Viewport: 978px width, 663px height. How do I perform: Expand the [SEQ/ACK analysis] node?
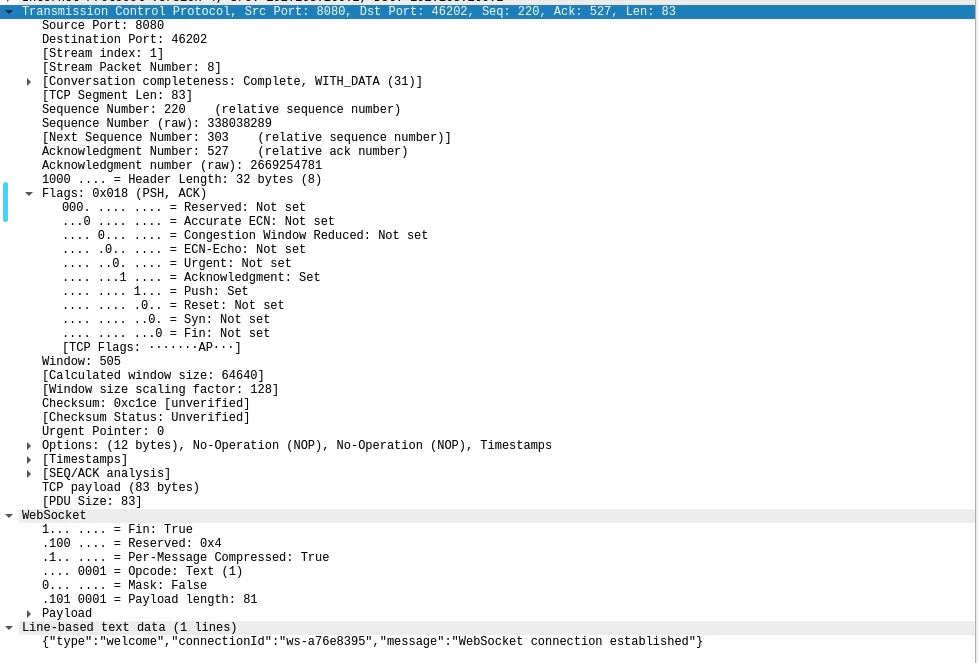click(29, 474)
